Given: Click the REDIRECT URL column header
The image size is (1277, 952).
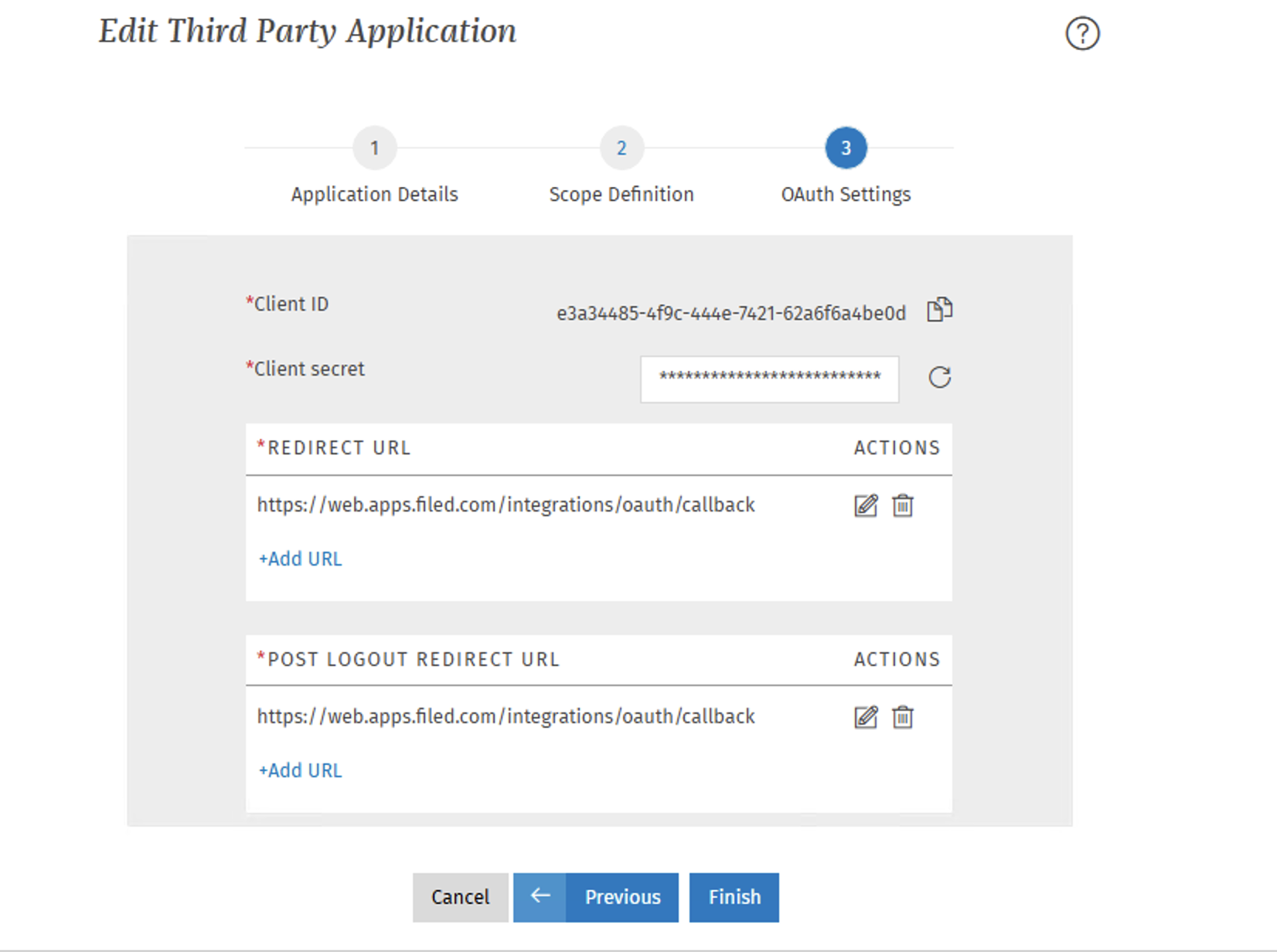Looking at the screenshot, I should pos(334,448).
